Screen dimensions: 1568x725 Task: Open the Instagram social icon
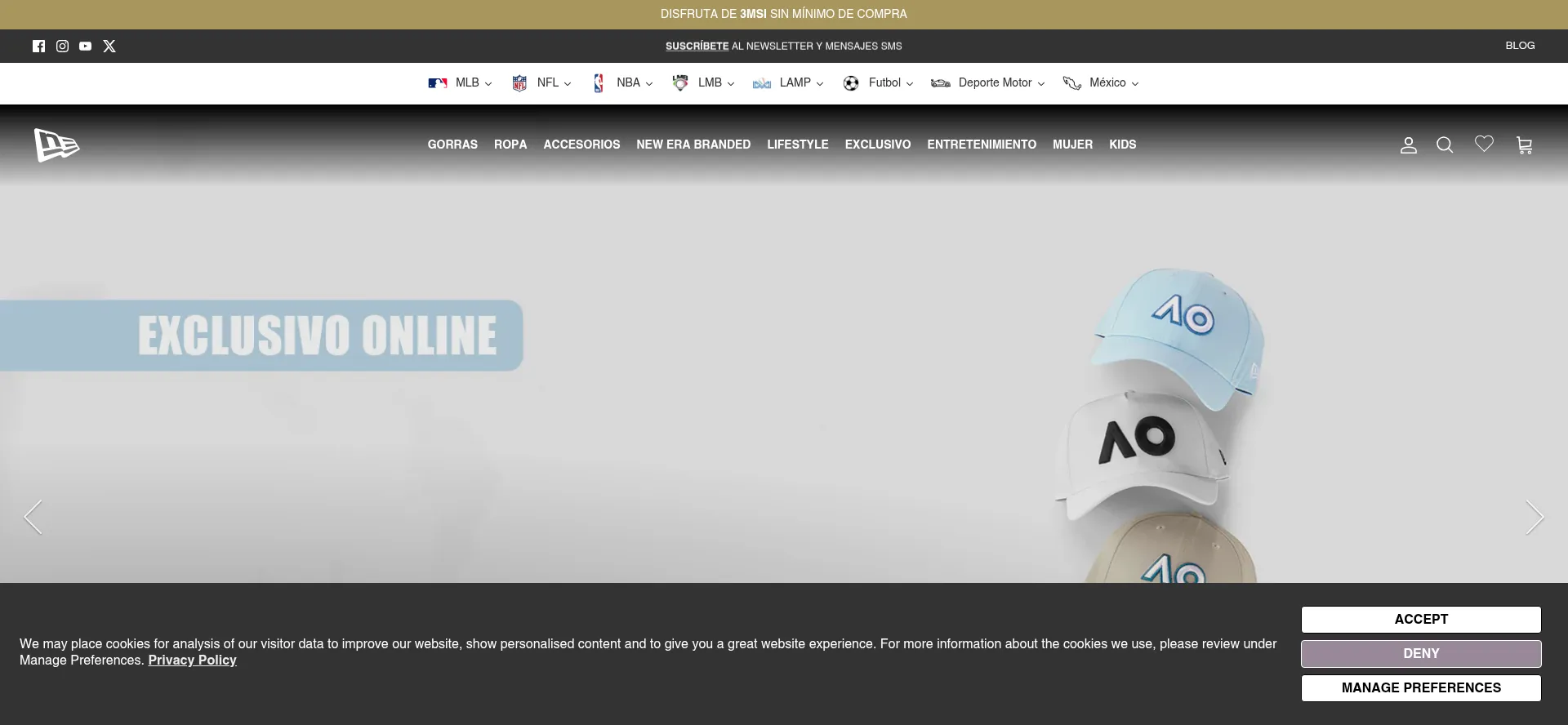(62, 47)
